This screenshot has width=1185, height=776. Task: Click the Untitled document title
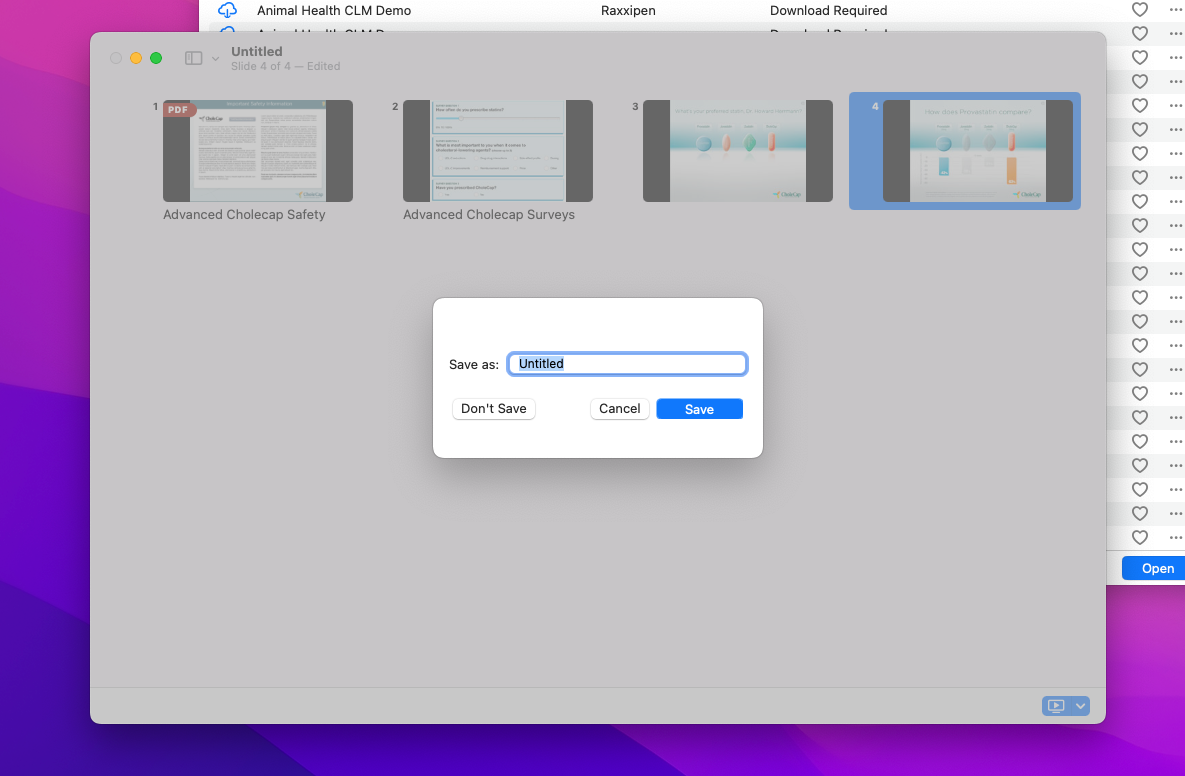257,51
